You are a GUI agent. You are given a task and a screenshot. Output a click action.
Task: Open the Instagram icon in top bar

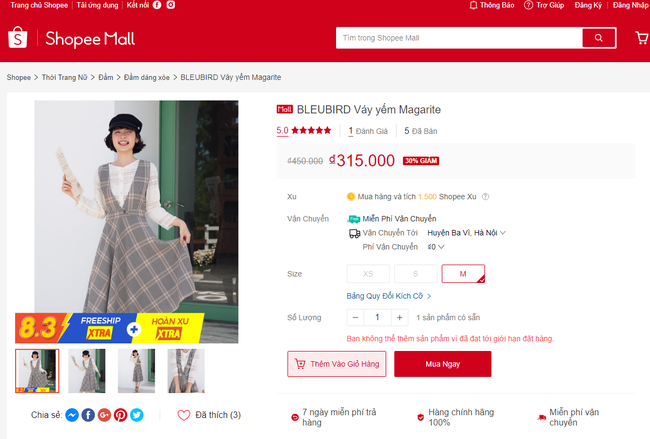(x=171, y=5)
